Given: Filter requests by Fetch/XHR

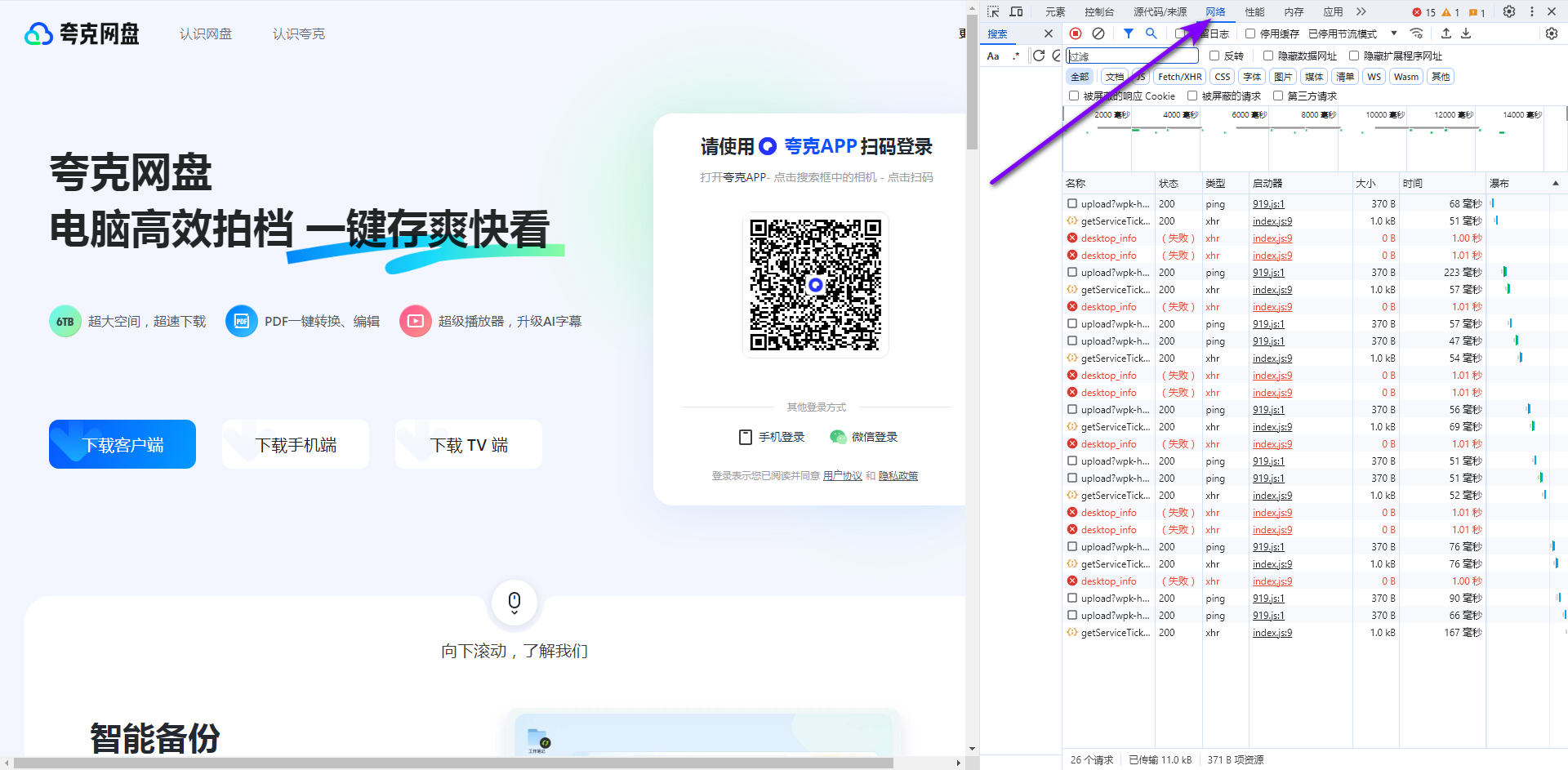Looking at the screenshot, I should (1179, 77).
